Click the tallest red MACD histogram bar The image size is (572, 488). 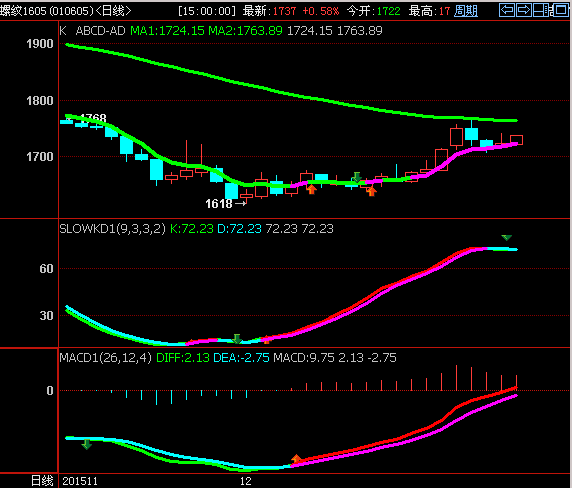coord(456,377)
